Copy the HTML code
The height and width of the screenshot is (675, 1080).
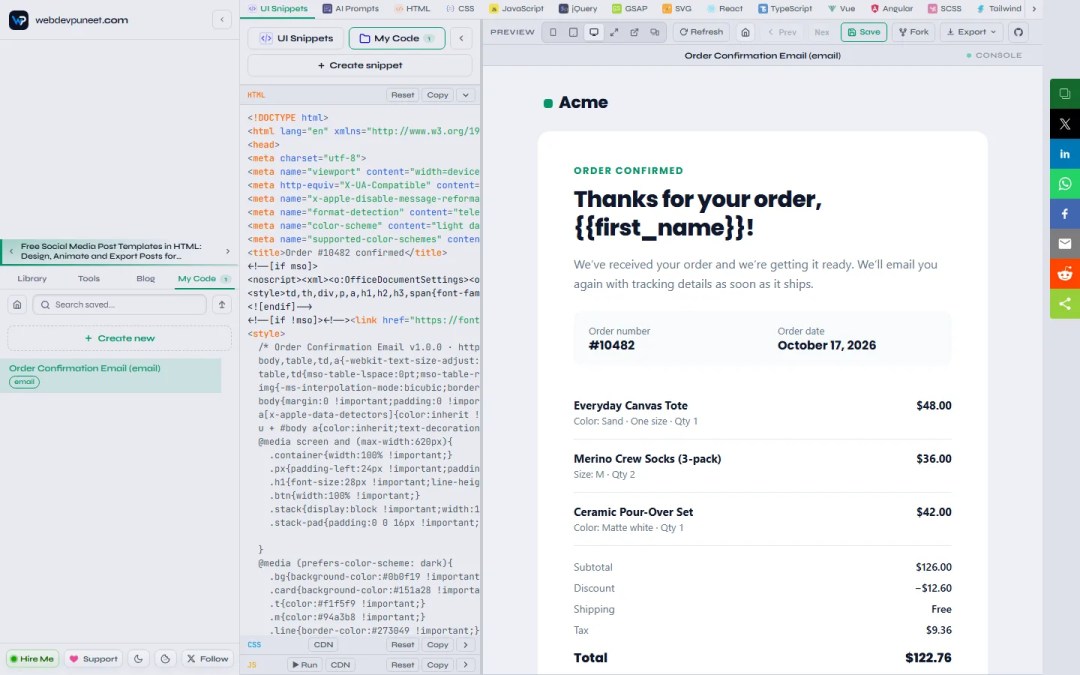coord(437,95)
